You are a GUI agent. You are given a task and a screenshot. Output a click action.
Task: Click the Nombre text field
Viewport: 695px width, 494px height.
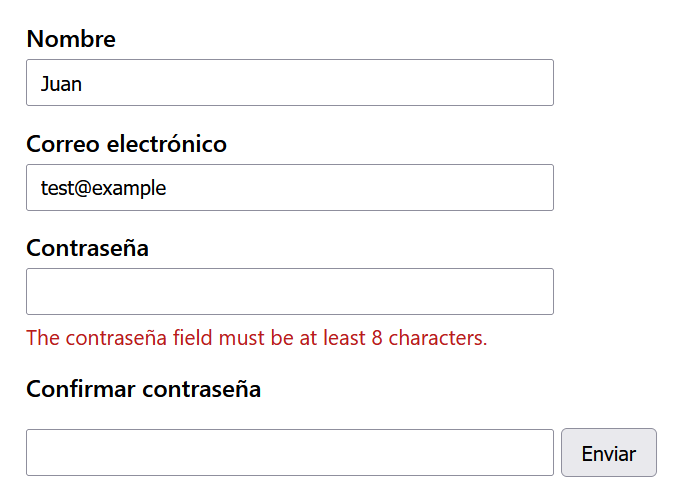click(289, 83)
